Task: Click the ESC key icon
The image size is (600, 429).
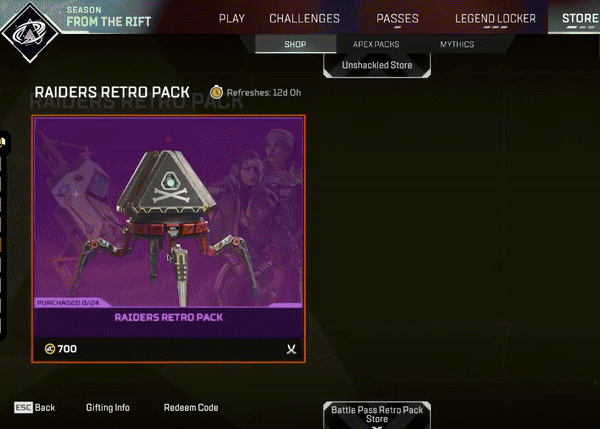Action: [x=23, y=408]
